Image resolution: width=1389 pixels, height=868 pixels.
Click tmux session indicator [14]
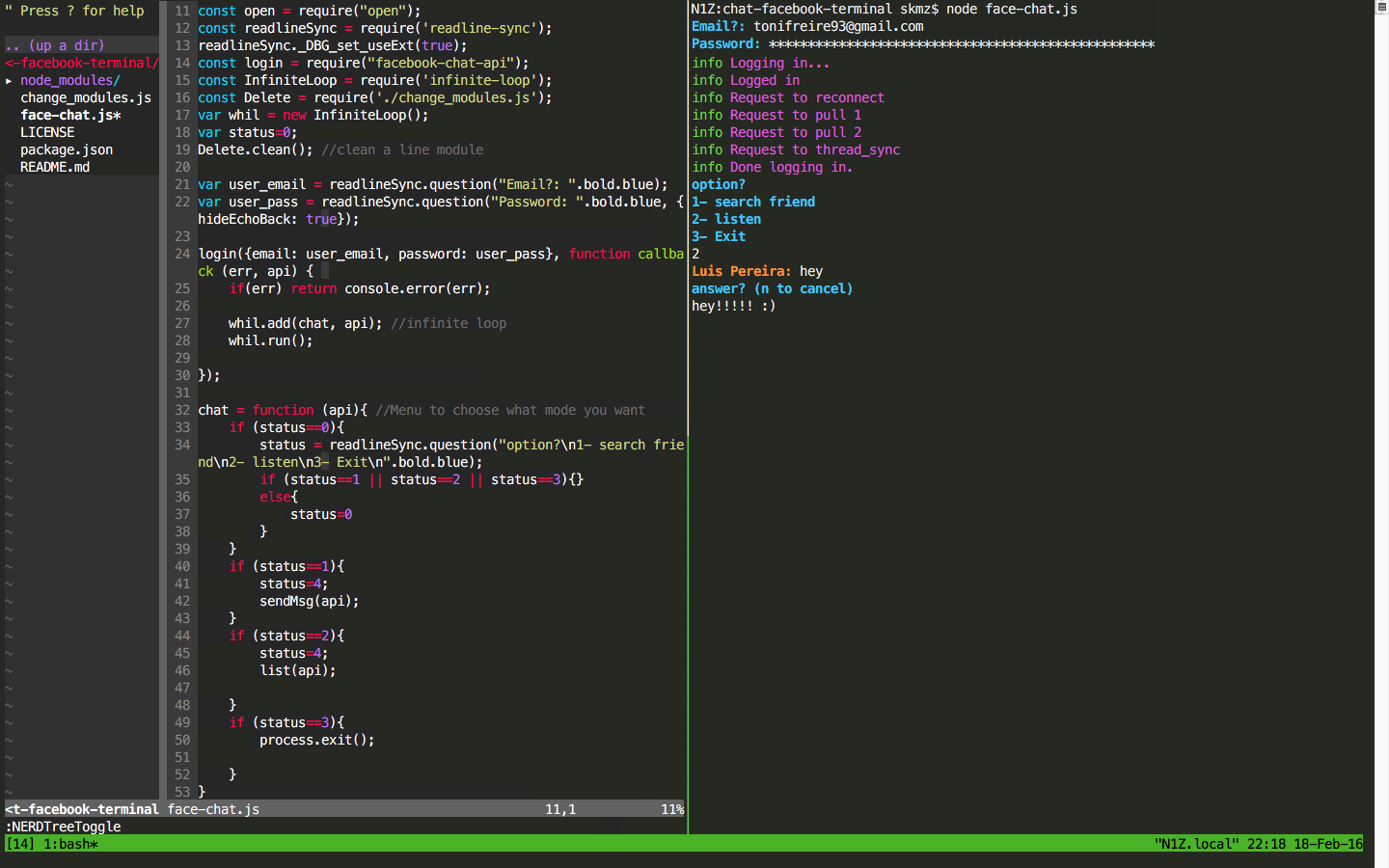click(20, 844)
